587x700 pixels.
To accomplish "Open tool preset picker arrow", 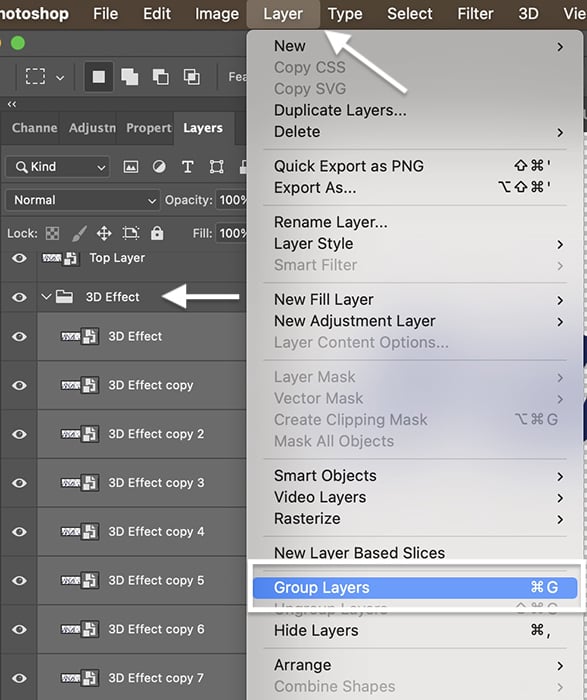I will click(x=60, y=78).
